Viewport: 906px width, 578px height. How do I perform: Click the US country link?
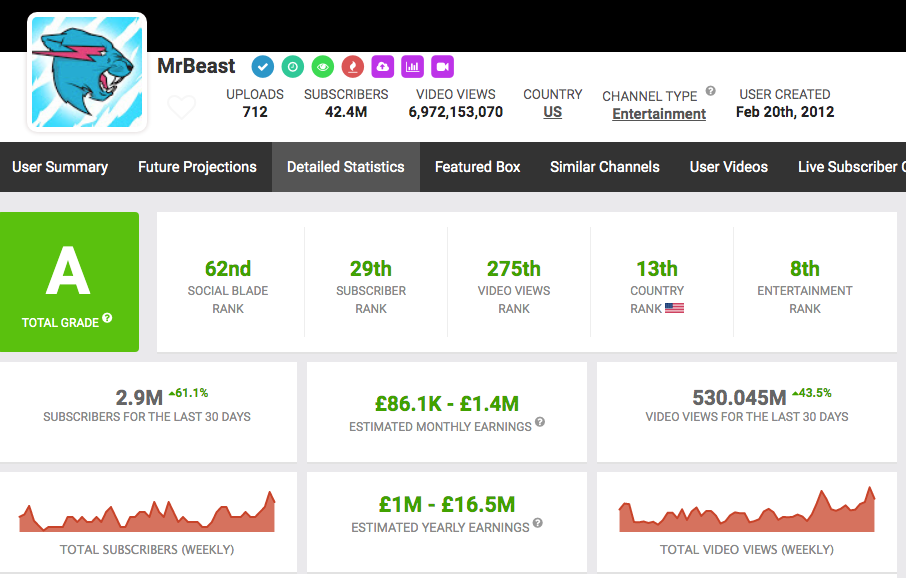click(552, 112)
